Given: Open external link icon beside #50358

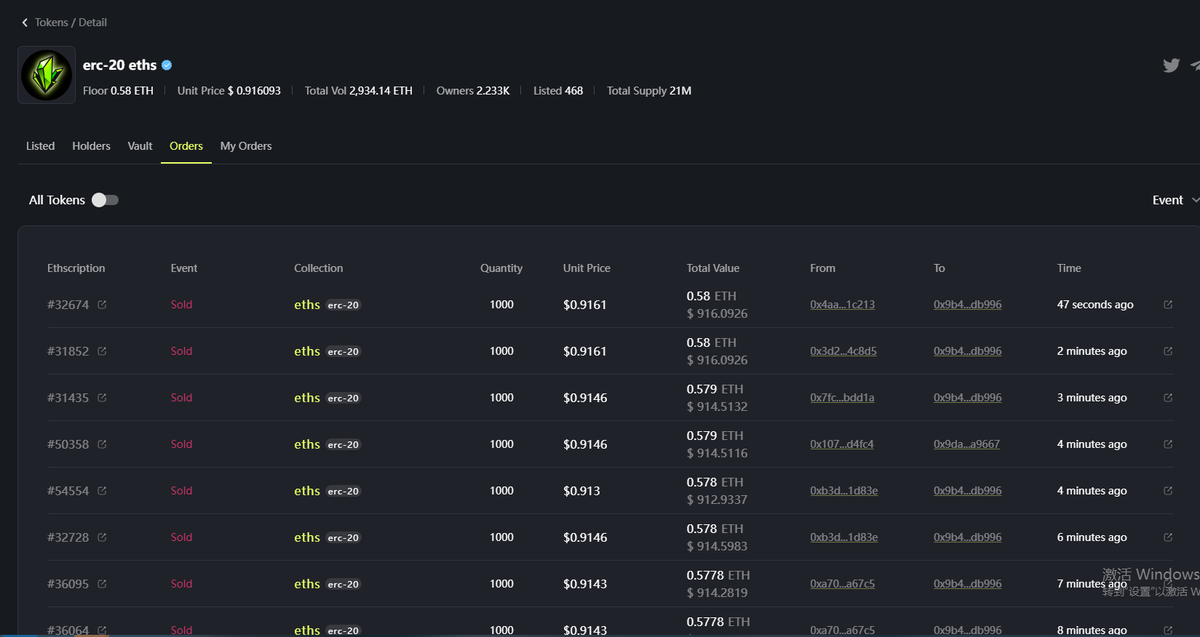Looking at the screenshot, I should [102, 444].
